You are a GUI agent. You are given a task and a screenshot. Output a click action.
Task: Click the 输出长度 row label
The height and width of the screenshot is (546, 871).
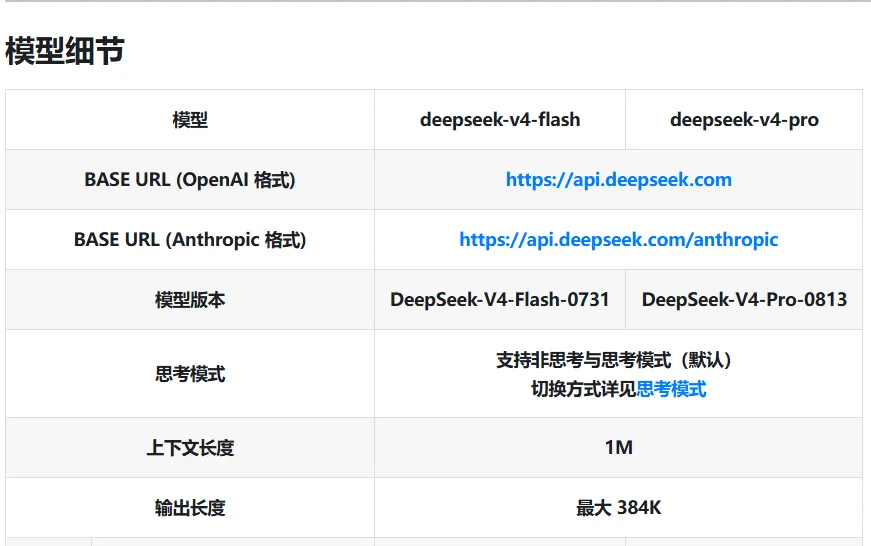[x=190, y=508]
